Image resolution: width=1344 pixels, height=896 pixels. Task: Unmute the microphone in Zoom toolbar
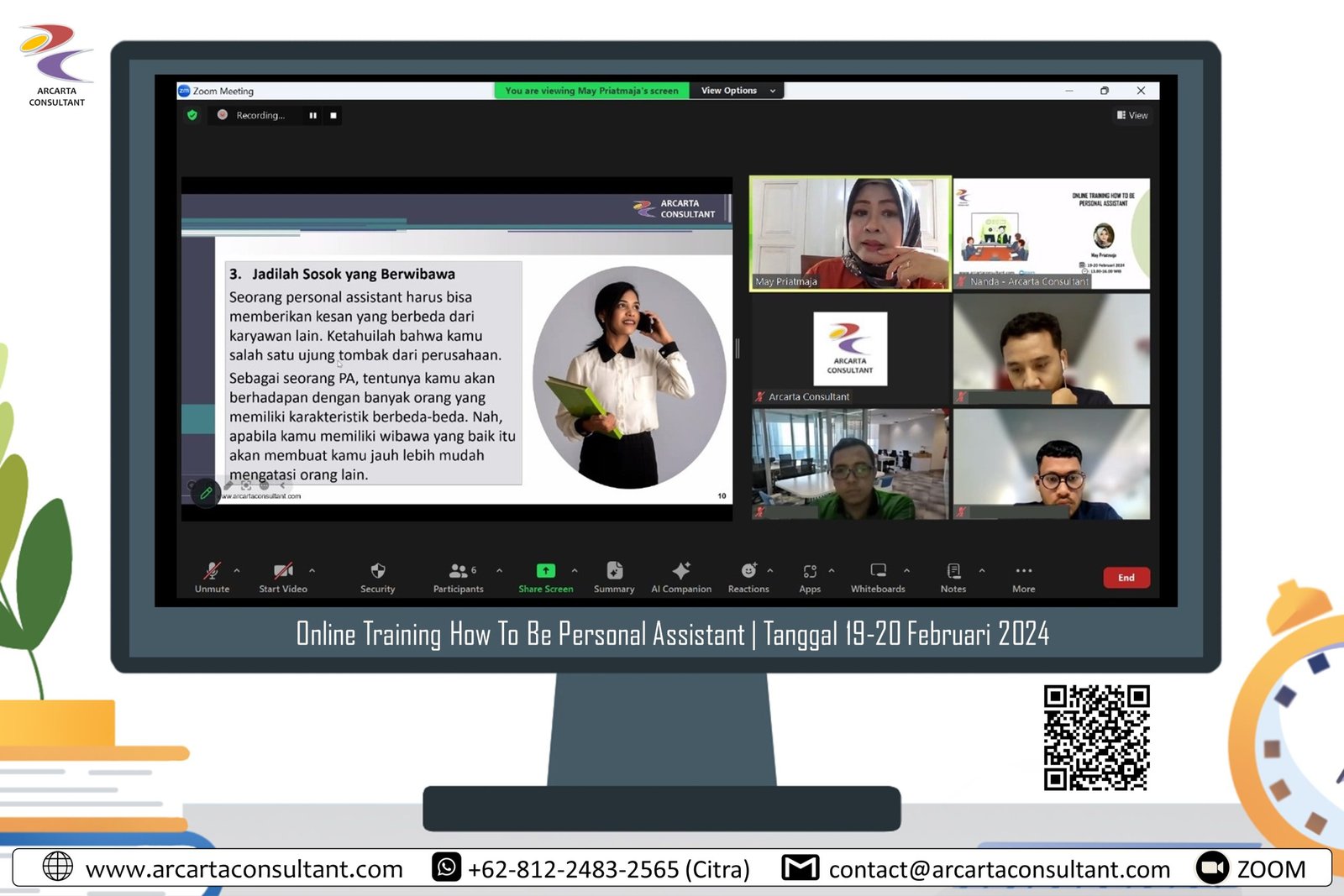tap(212, 572)
